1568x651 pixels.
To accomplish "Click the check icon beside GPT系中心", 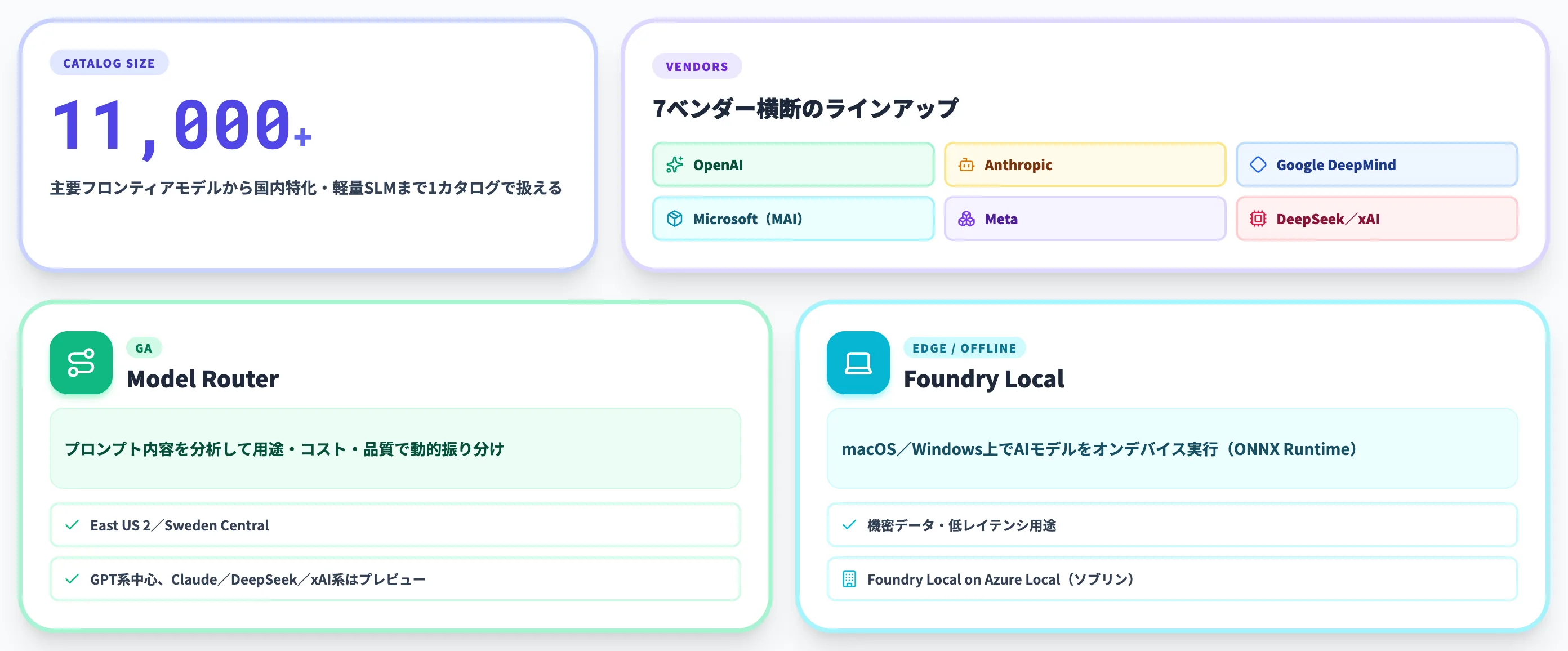I will [x=72, y=579].
